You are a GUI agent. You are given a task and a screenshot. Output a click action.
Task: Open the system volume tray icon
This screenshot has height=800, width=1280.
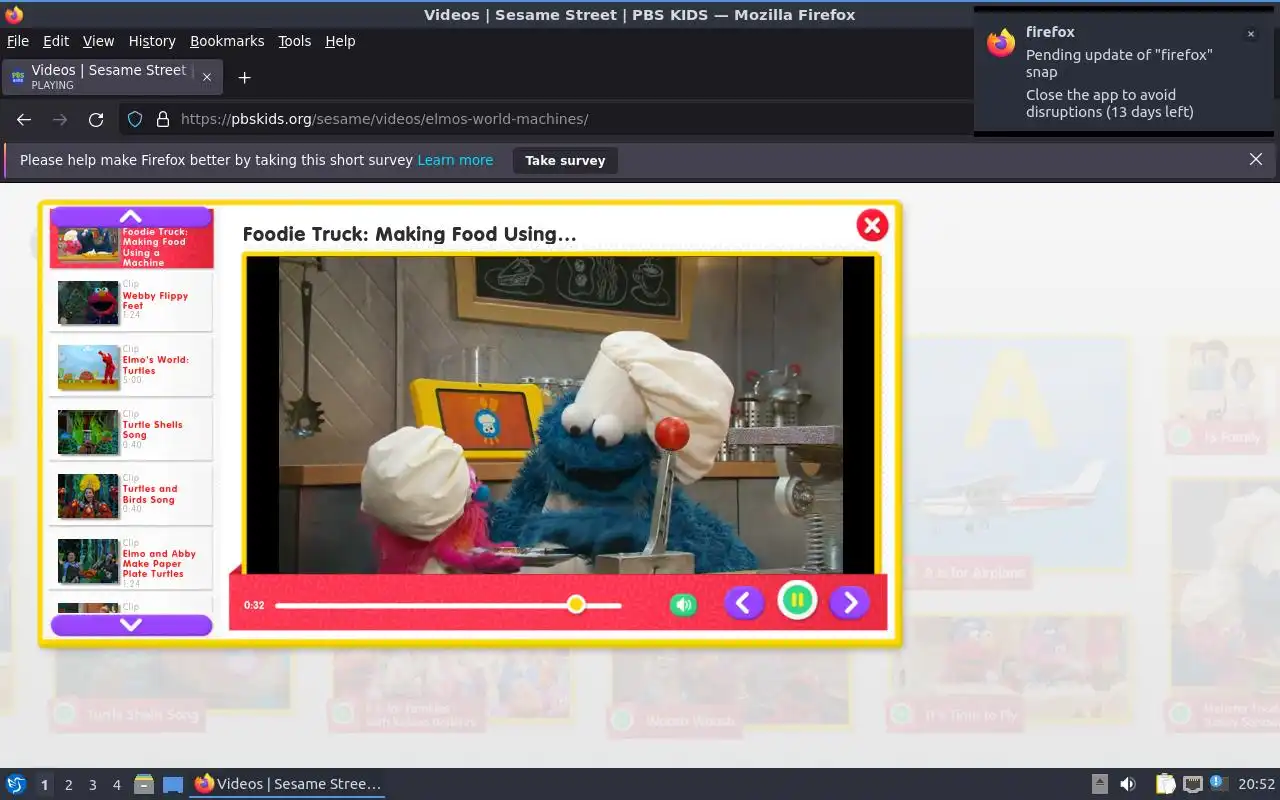click(1128, 784)
